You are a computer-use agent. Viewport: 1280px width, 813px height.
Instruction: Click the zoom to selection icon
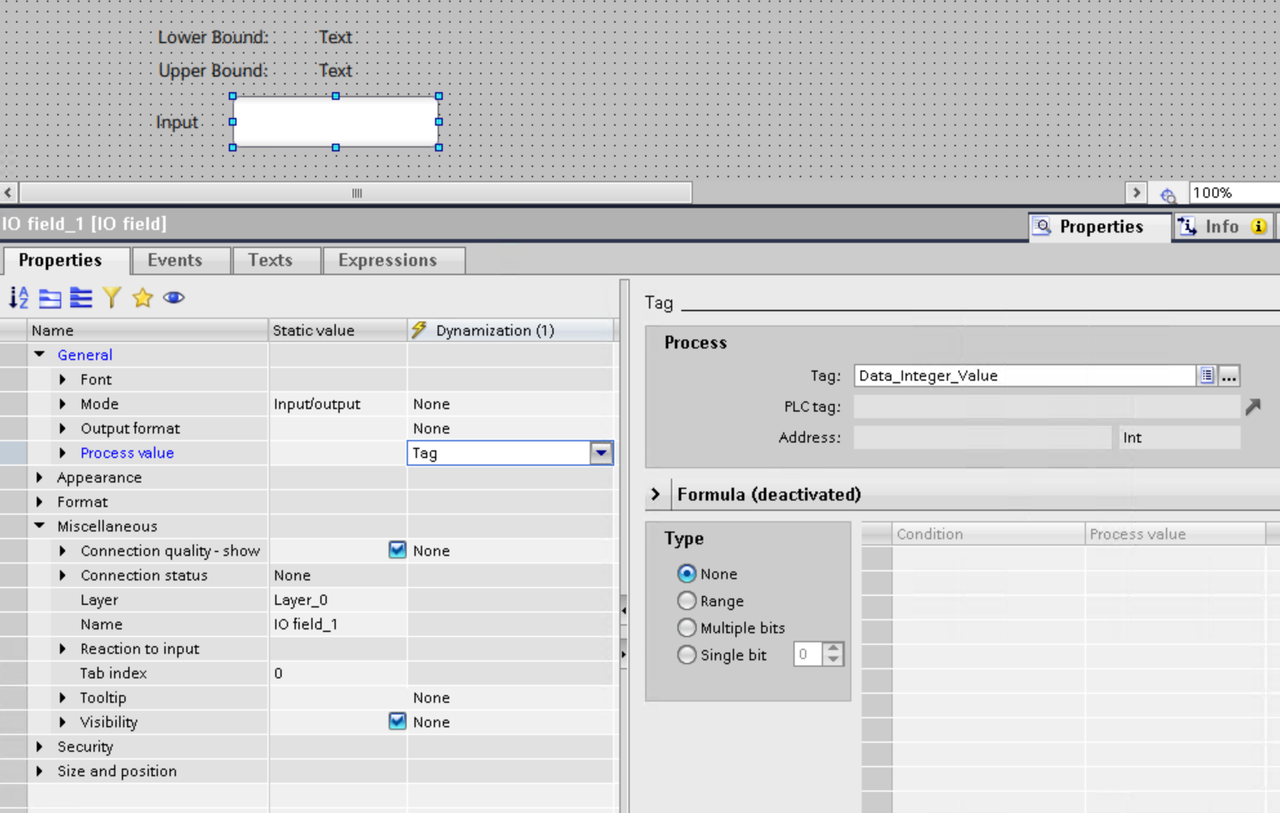1167,194
